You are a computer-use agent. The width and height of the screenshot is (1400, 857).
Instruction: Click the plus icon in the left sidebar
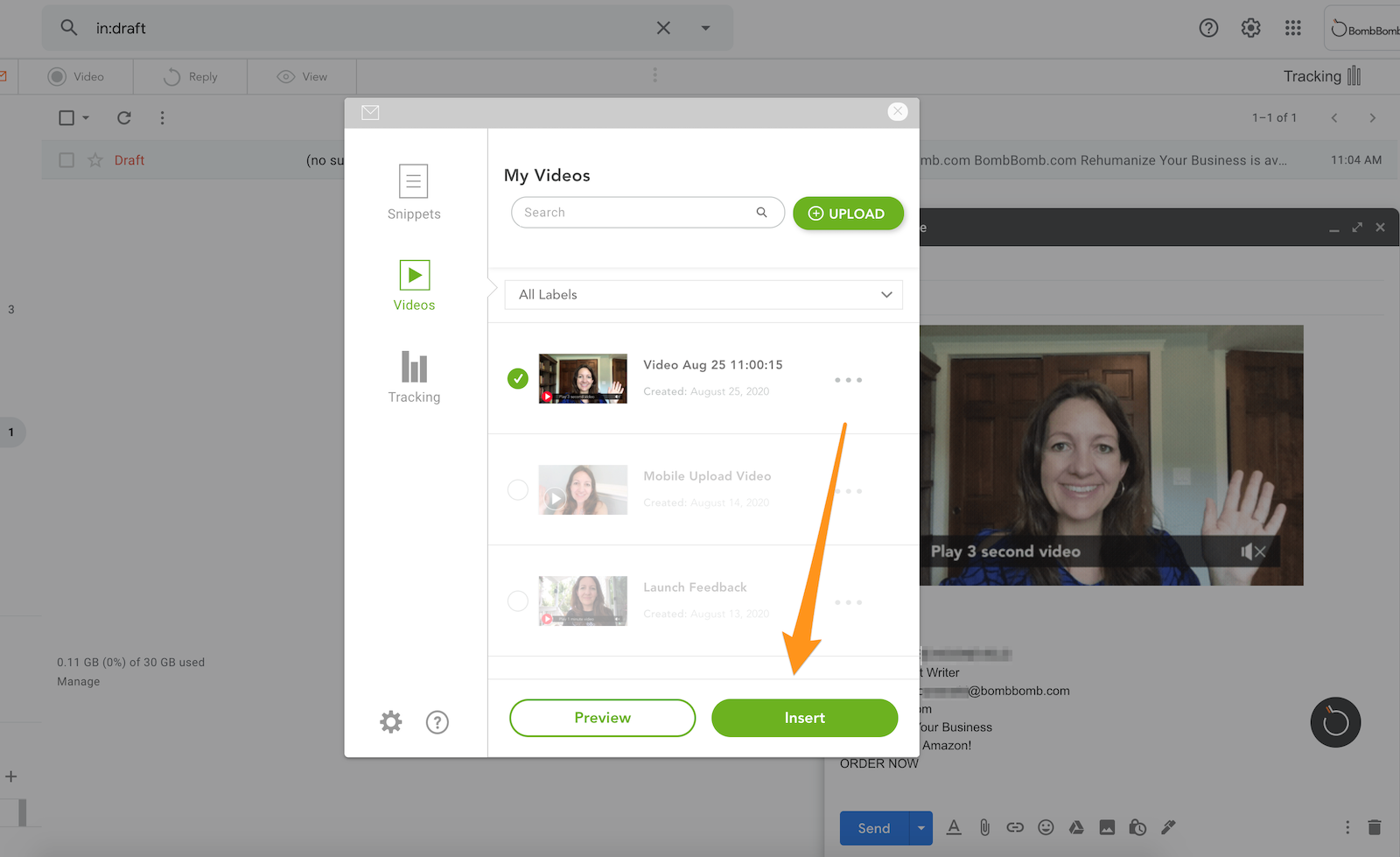(x=11, y=776)
